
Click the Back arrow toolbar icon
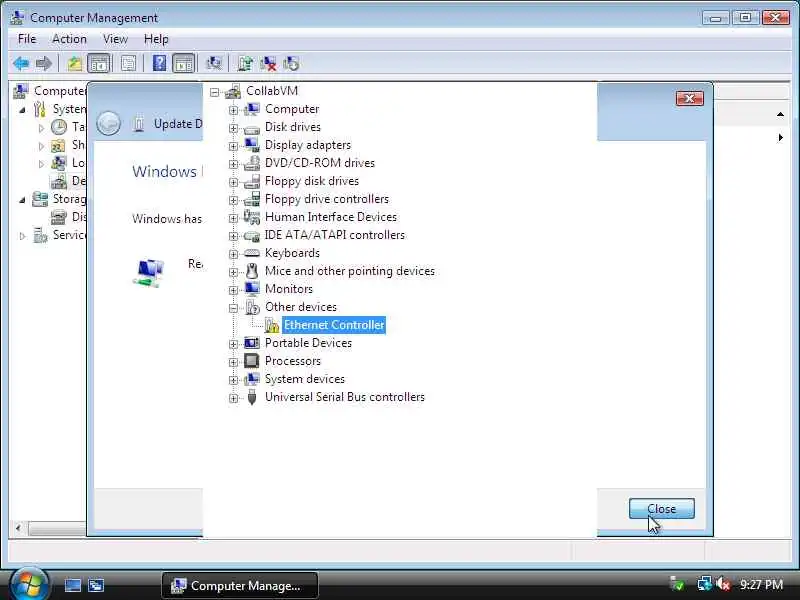click(21, 64)
